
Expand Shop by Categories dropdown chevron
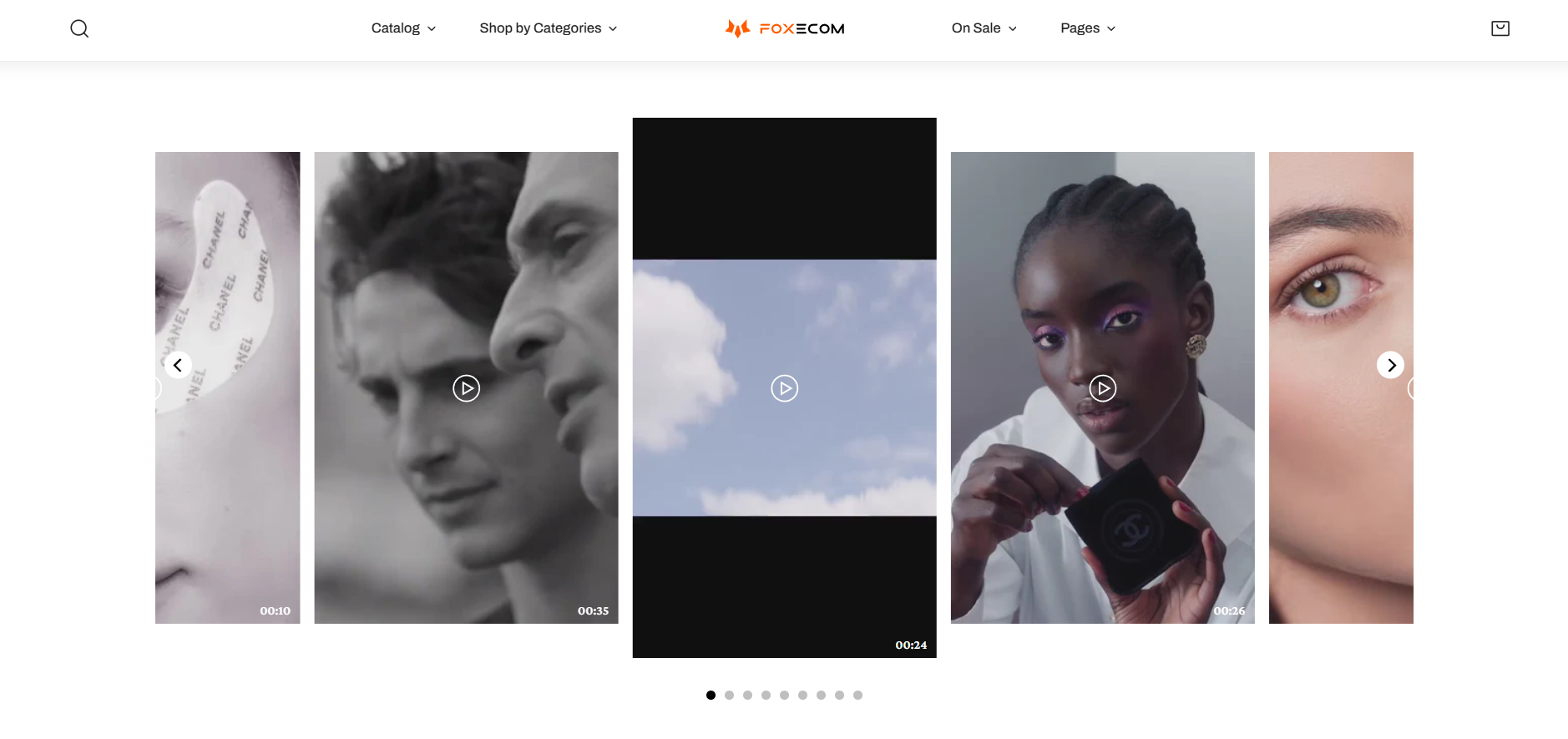[613, 28]
